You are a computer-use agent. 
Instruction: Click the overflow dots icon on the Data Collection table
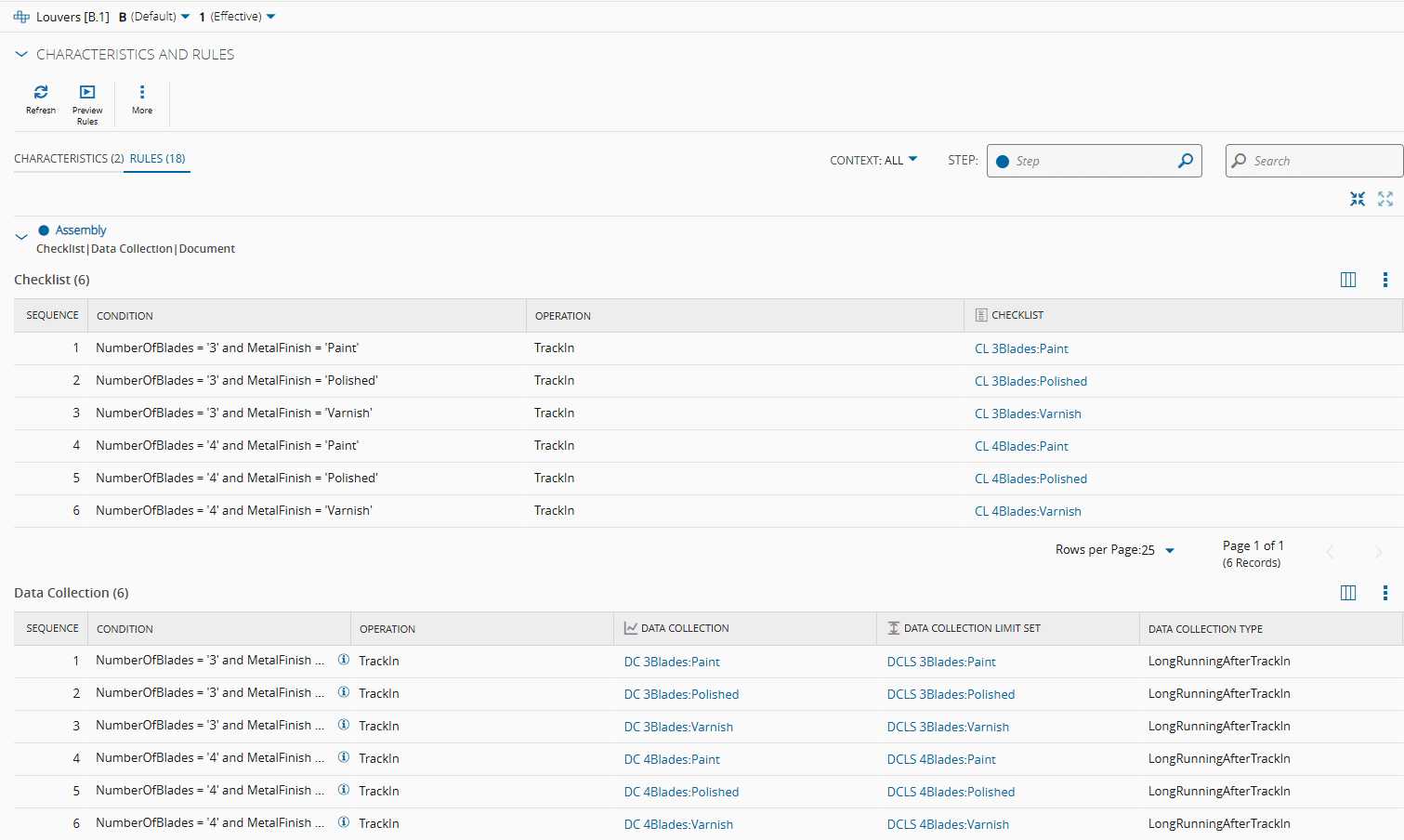click(x=1385, y=592)
